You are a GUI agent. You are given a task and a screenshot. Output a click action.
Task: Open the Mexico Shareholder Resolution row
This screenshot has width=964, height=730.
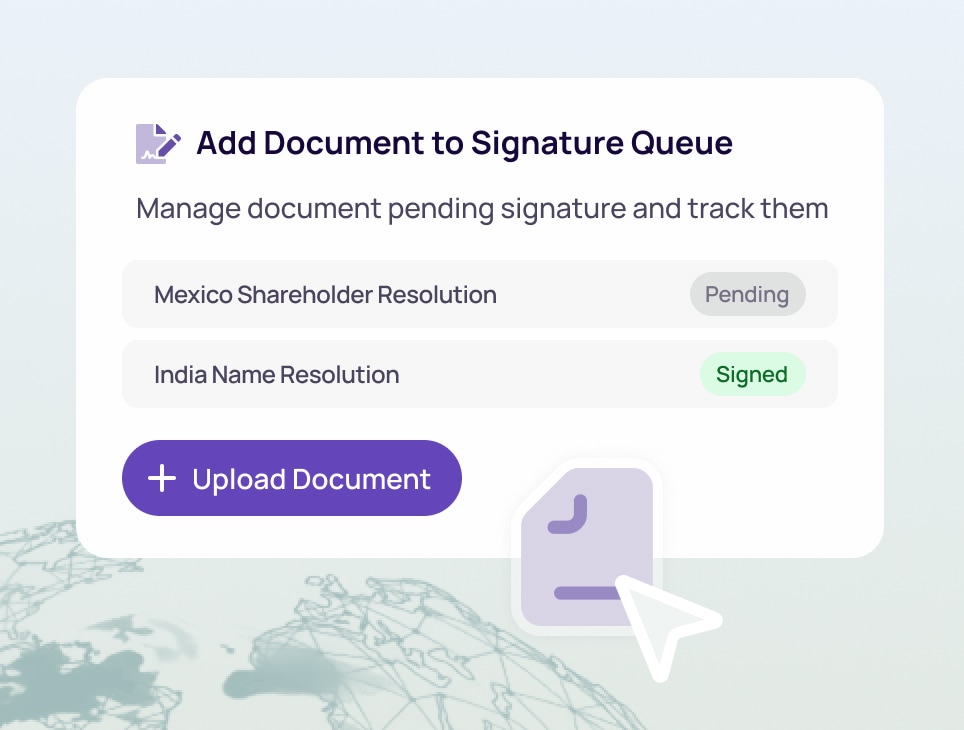pos(480,294)
